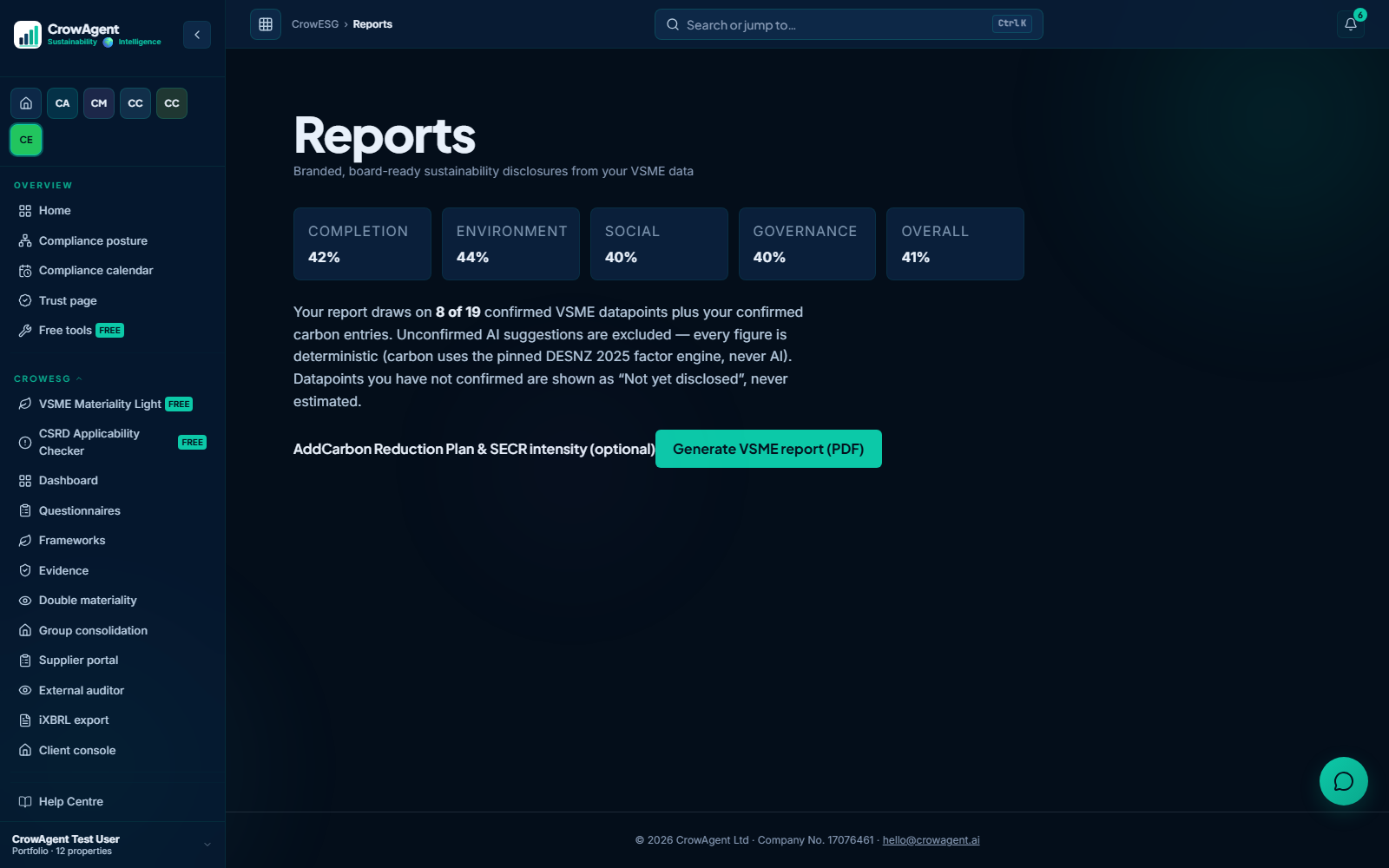Image resolution: width=1389 pixels, height=868 pixels.
Task: Select the Overall 41% card
Action: pyautogui.click(x=955, y=244)
